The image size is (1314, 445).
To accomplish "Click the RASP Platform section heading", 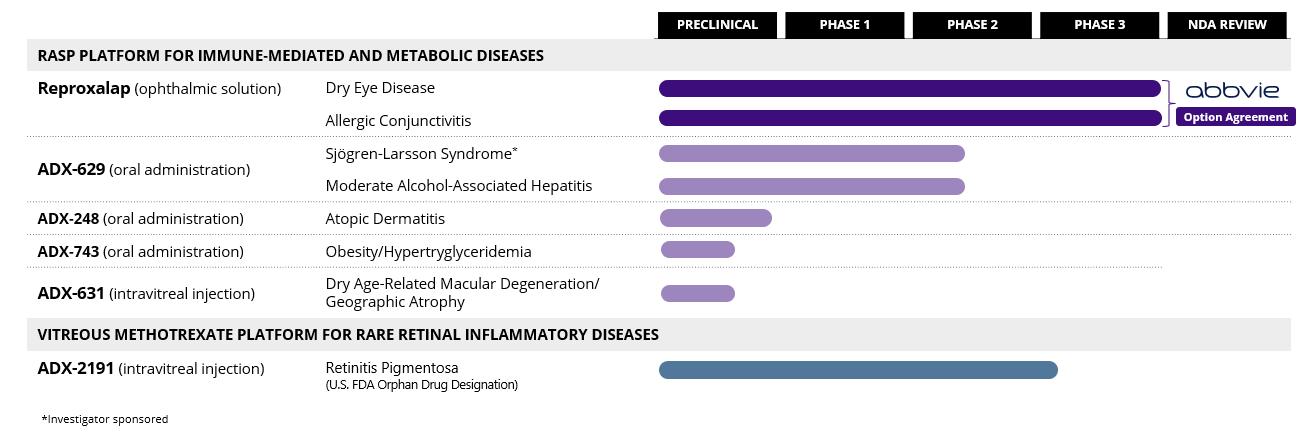I will (x=290, y=56).
